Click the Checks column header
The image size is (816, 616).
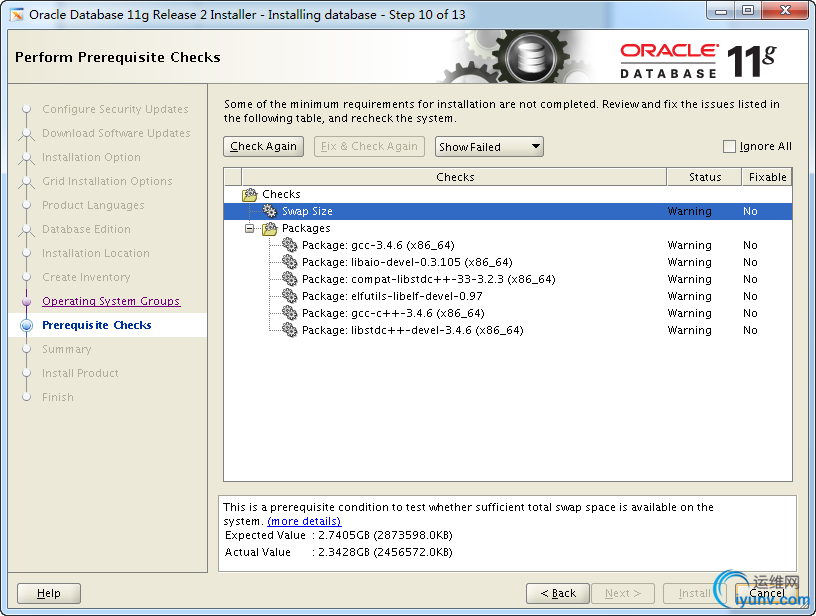454,177
